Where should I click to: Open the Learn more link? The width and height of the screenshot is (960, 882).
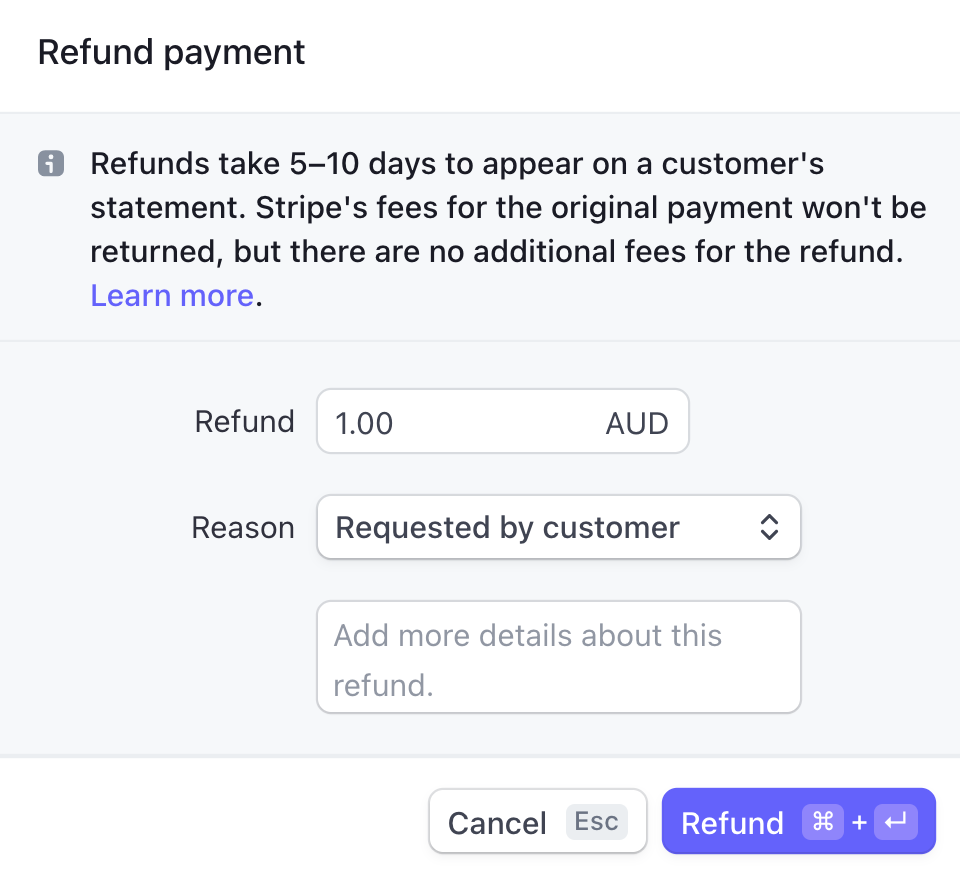click(171, 296)
